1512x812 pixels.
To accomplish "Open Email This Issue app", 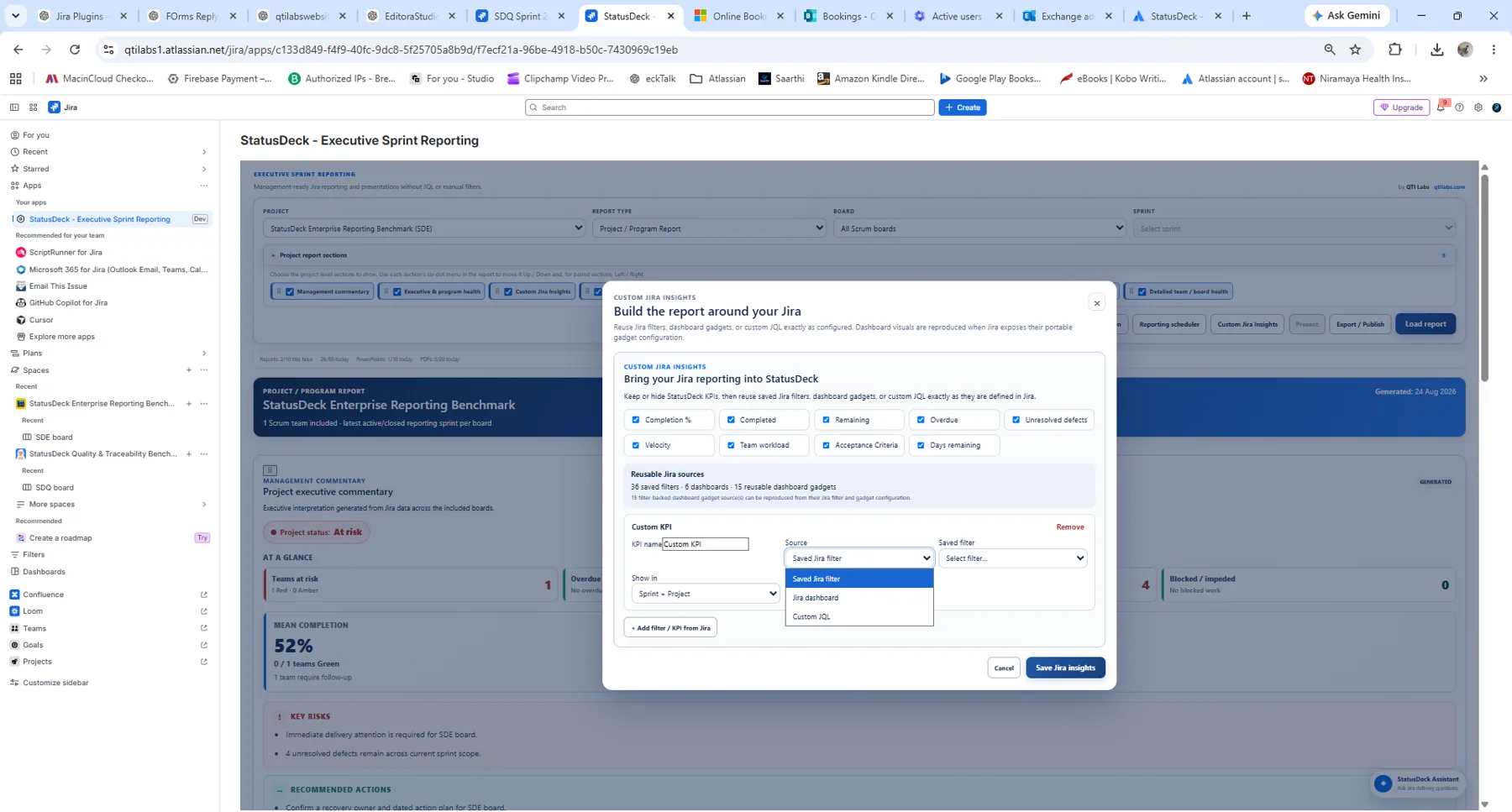I will (x=58, y=286).
